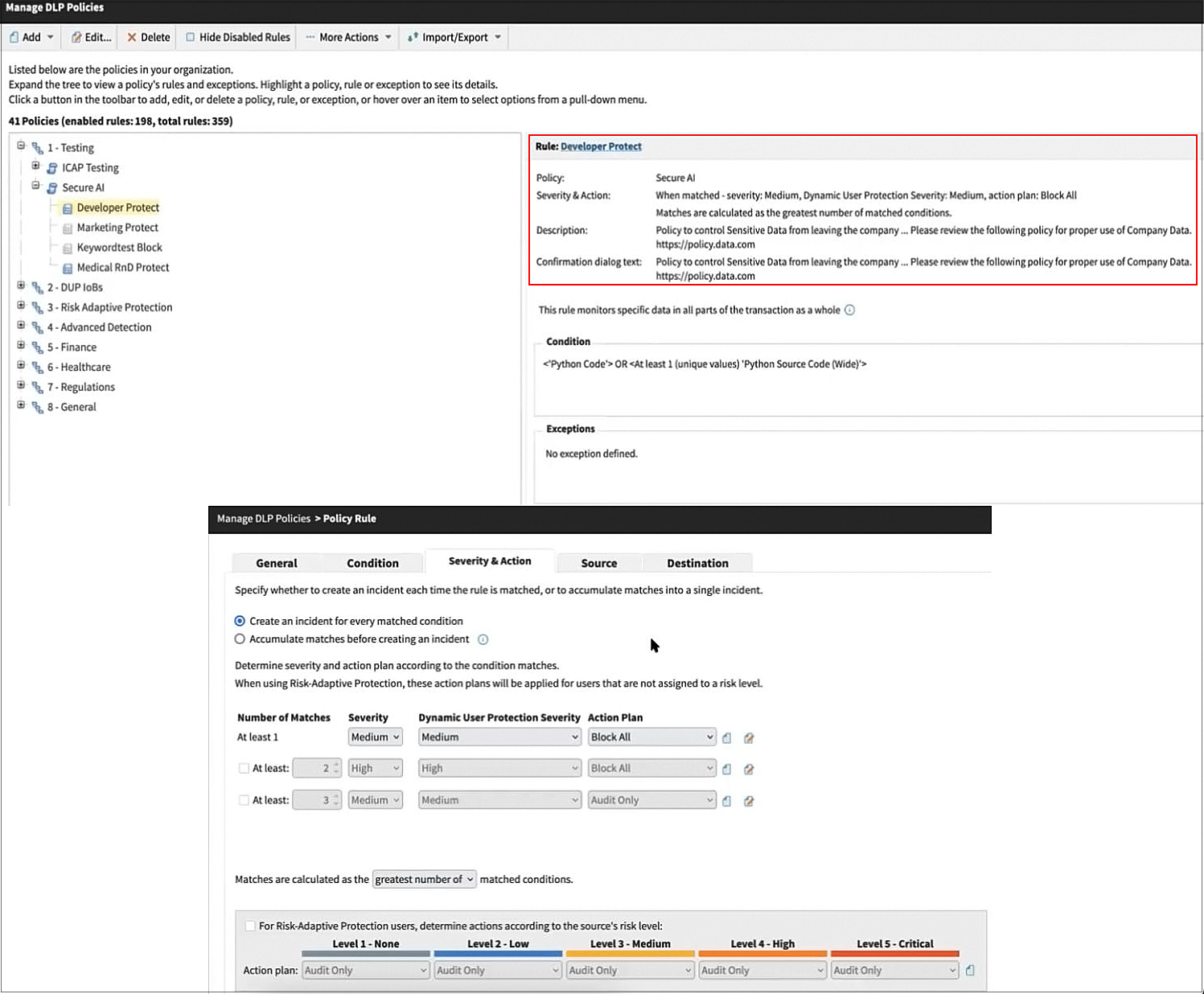Screen dimensions: 1204x994
Task: Click the Marketing Protect rule icon
Action: click(68, 228)
